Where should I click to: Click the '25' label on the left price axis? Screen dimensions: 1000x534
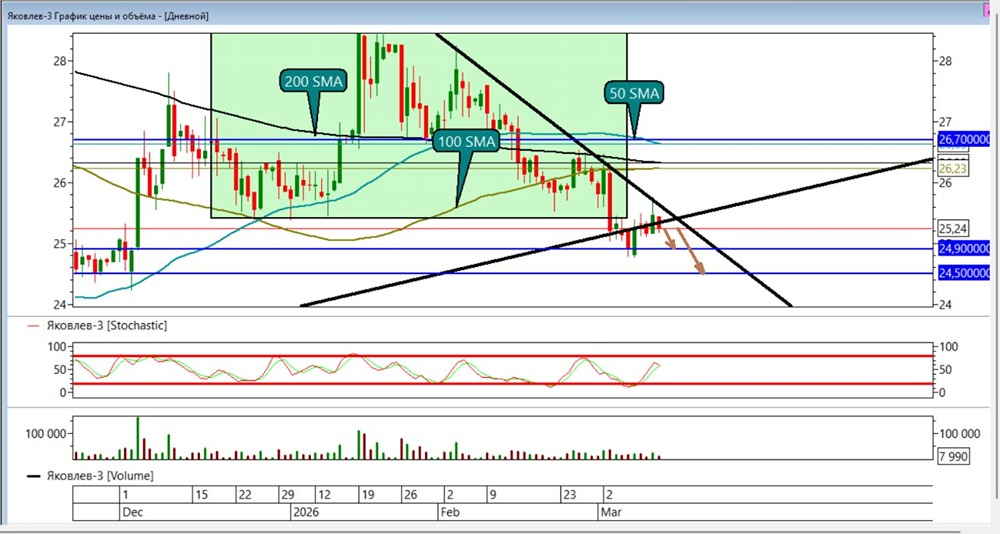(59, 244)
